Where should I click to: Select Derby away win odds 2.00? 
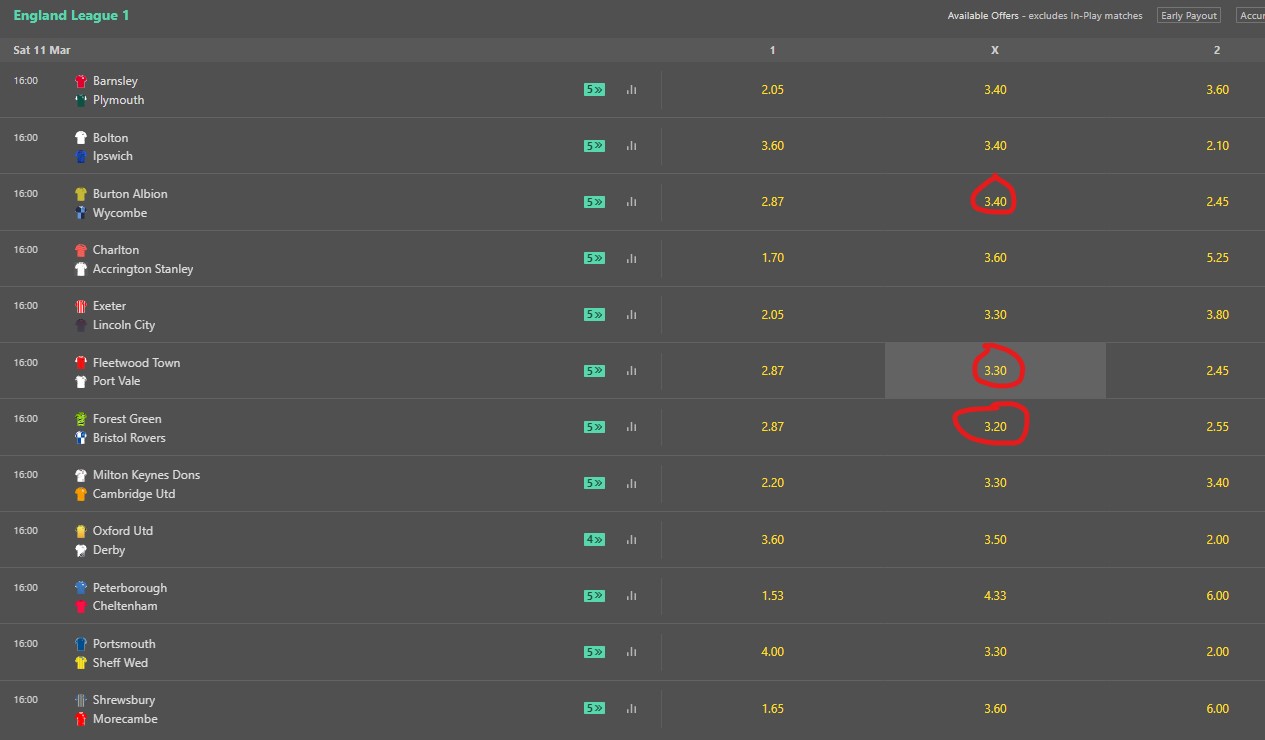pyautogui.click(x=1217, y=540)
